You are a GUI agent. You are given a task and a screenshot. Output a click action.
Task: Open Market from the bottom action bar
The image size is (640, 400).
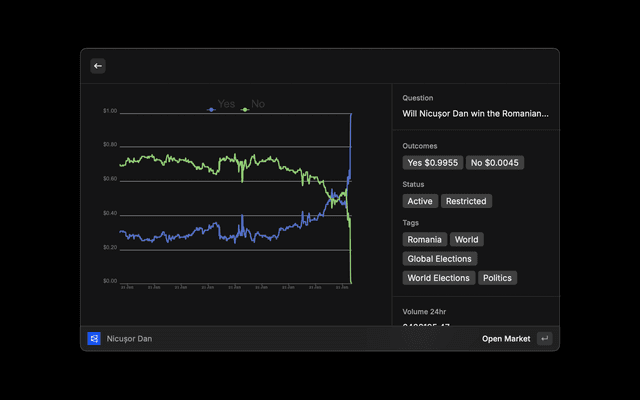pyautogui.click(x=506, y=339)
